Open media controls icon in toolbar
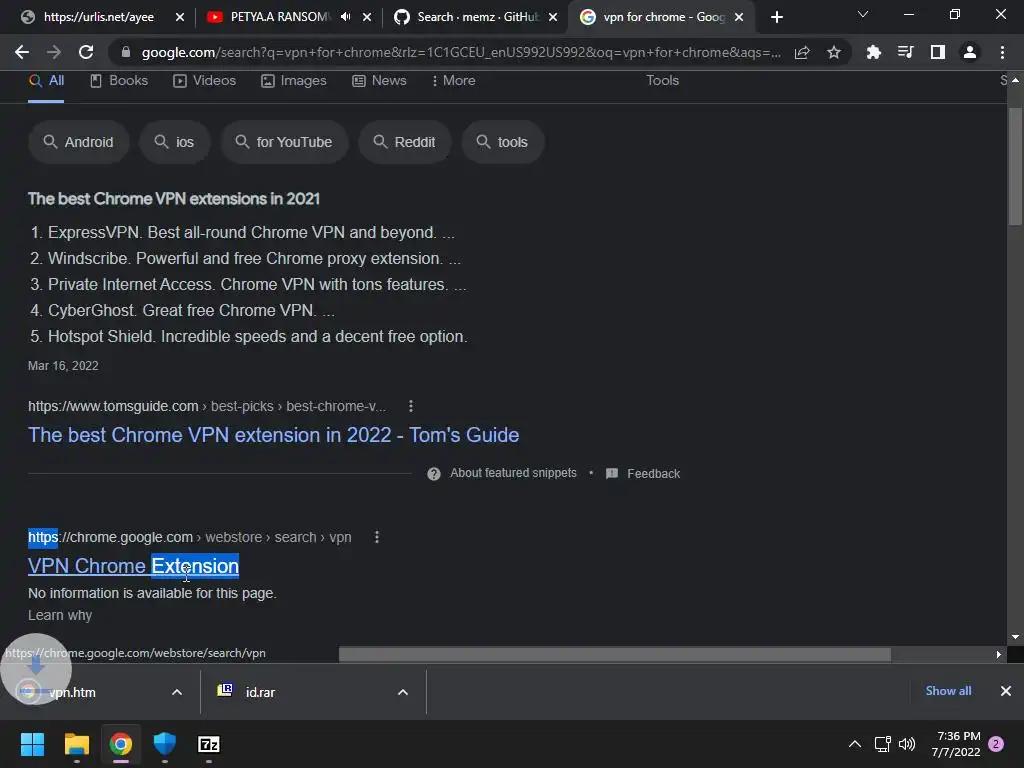This screenshot has width=1024, height=768. click(905, 52)
